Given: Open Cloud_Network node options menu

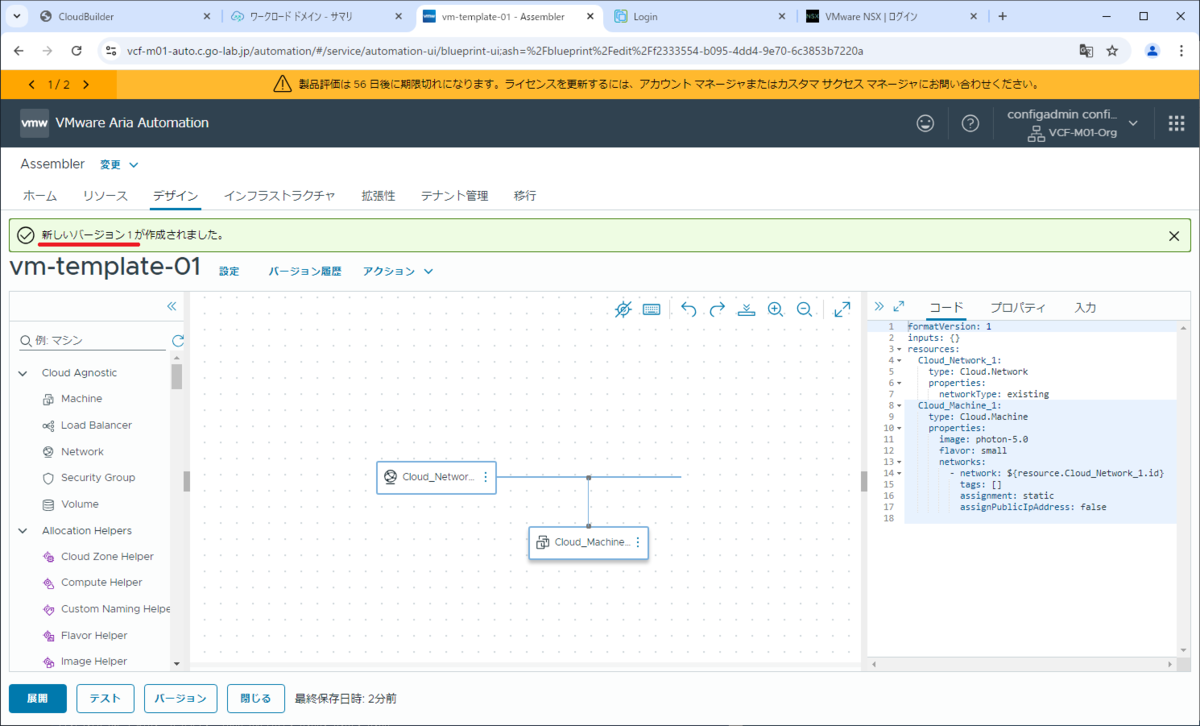Looking at the screenshot, I should point(486,477).
